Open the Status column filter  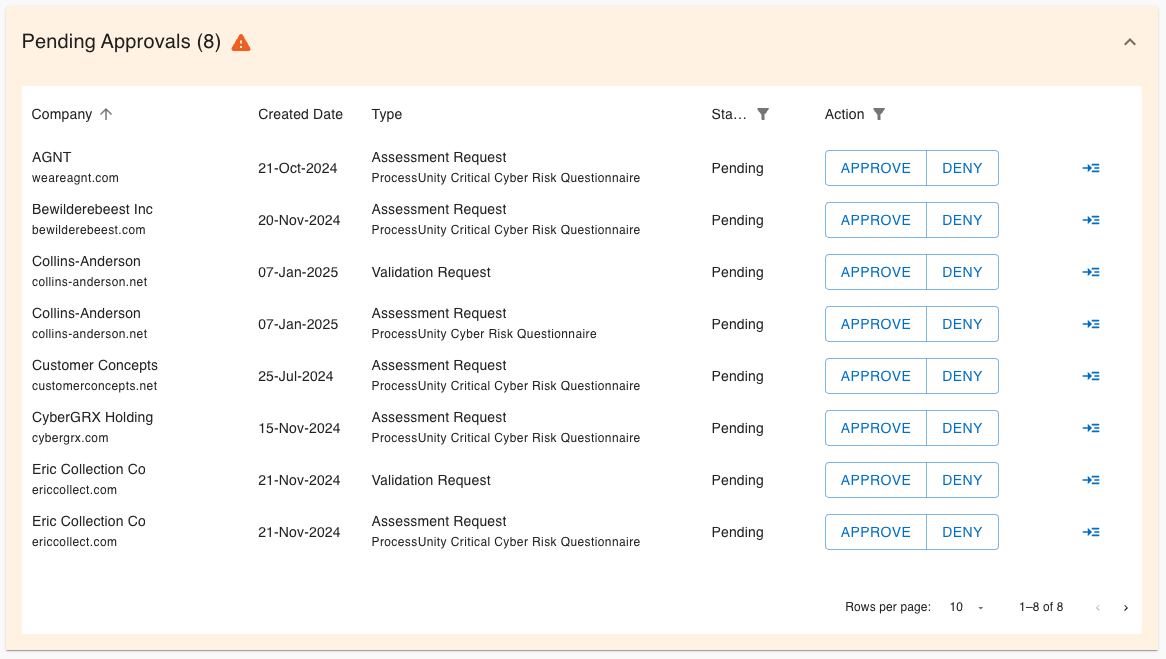(x=763, y=114)
